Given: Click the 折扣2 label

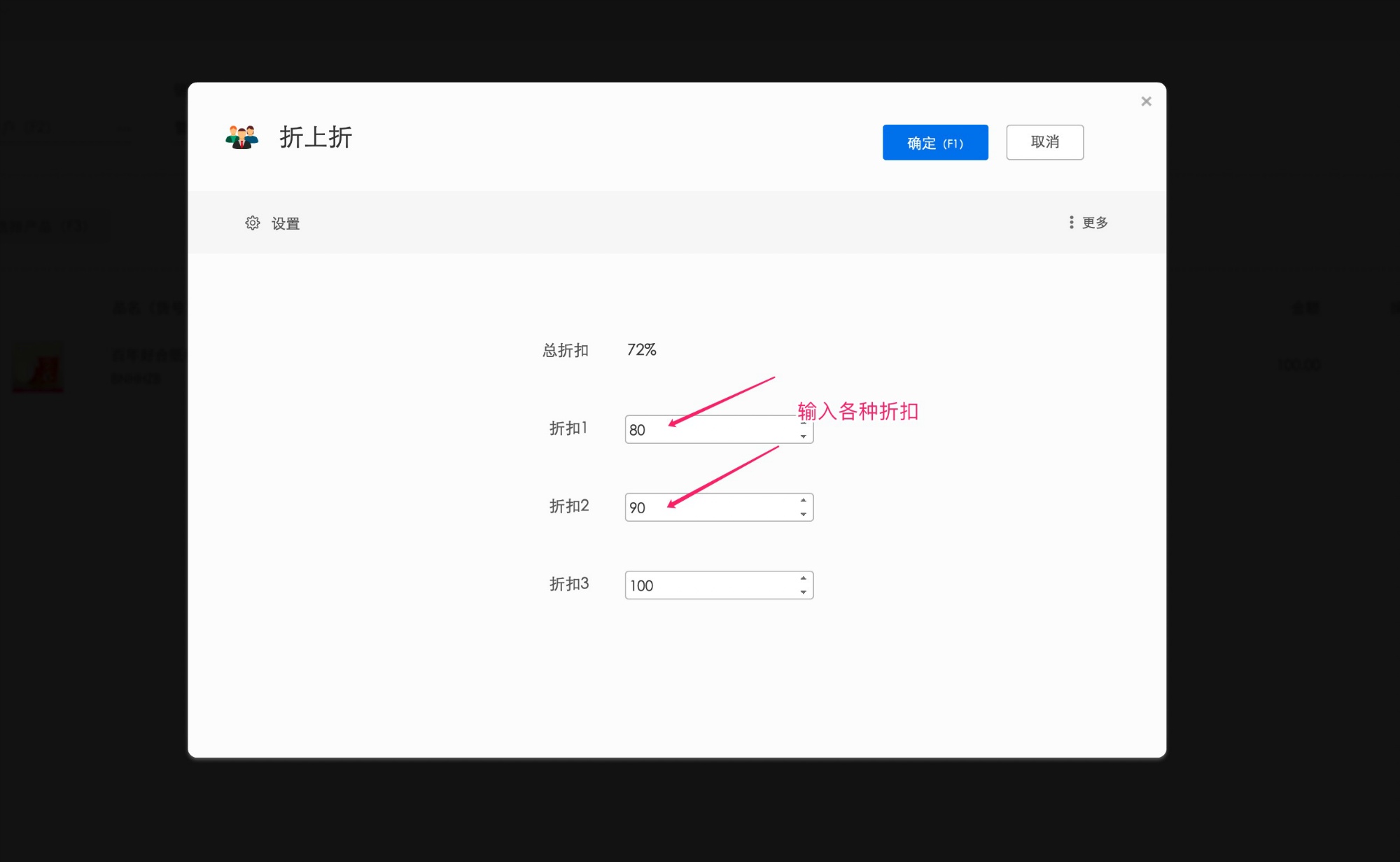Looking at the screenshot, I should [569, 506].
